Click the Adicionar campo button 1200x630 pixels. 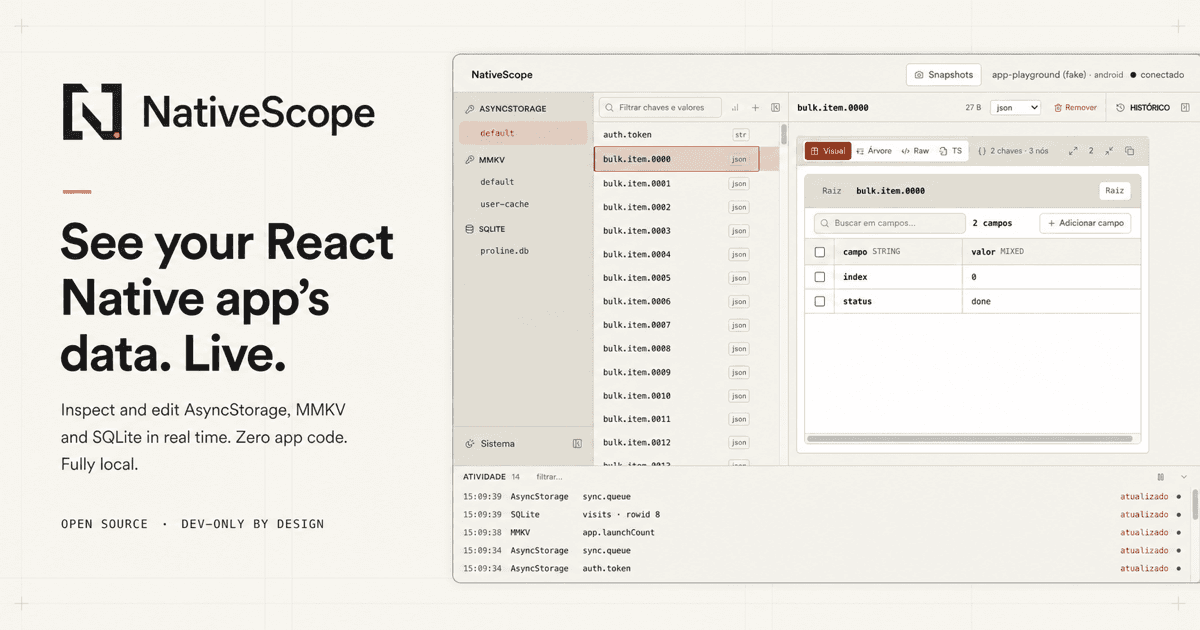[x=1085, y=223]
